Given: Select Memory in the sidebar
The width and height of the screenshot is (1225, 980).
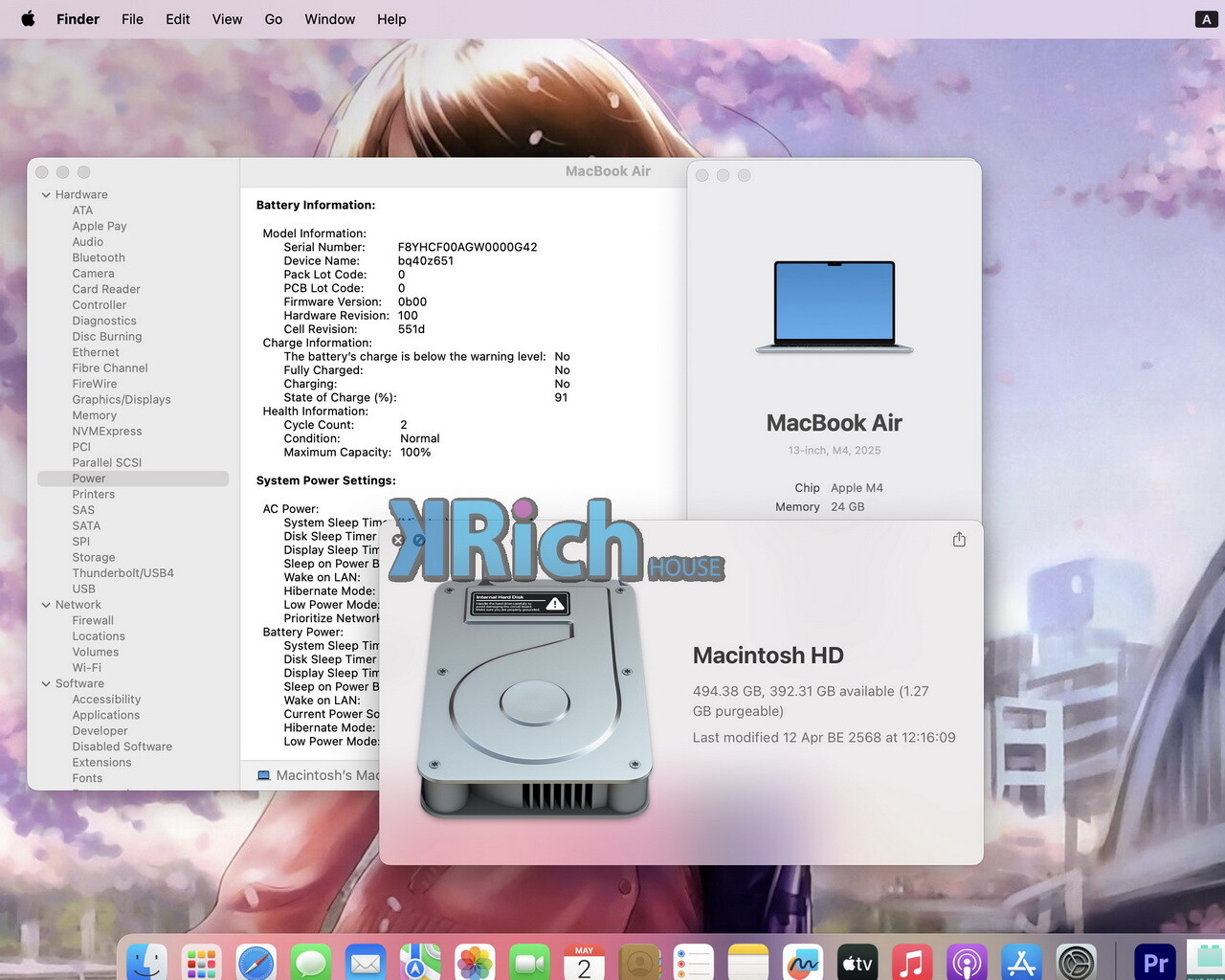Looking at the screenshot, I should click(x=95, y=415).
